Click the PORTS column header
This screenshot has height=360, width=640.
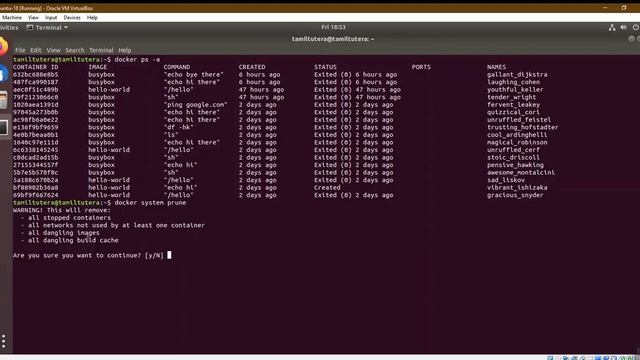pyautogui.click(x=421, y=67)
